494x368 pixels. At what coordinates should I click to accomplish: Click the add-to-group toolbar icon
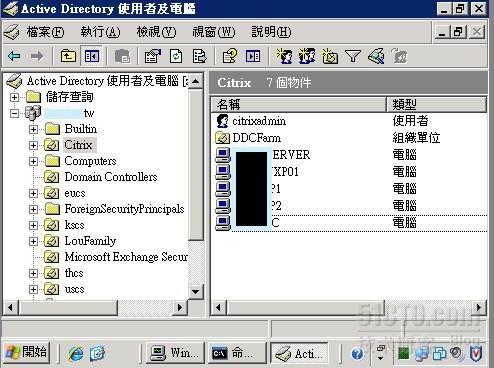tap(399, 56)
